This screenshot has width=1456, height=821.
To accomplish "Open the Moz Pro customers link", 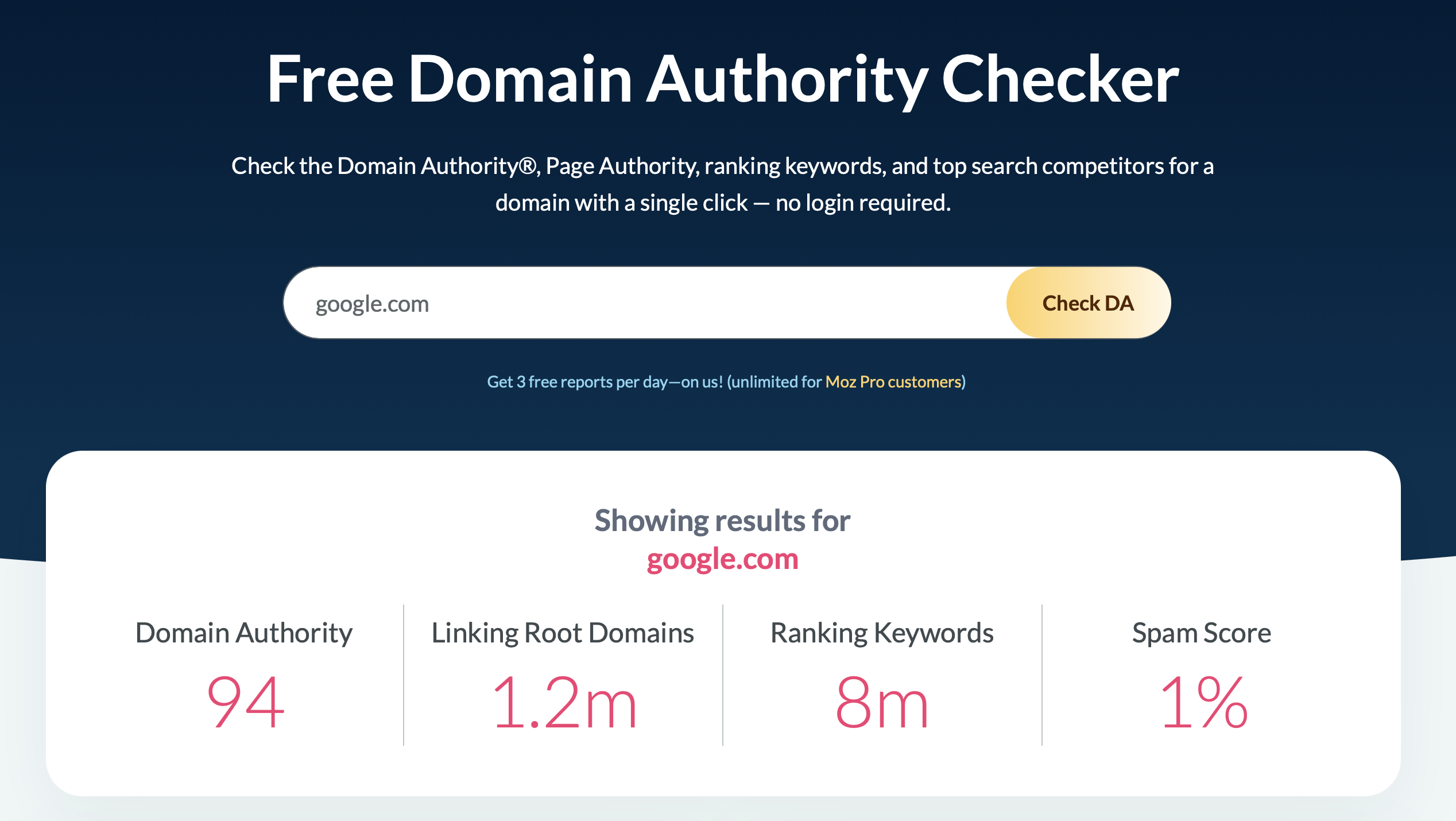I will pyautogui.click(x=893, y=382).
